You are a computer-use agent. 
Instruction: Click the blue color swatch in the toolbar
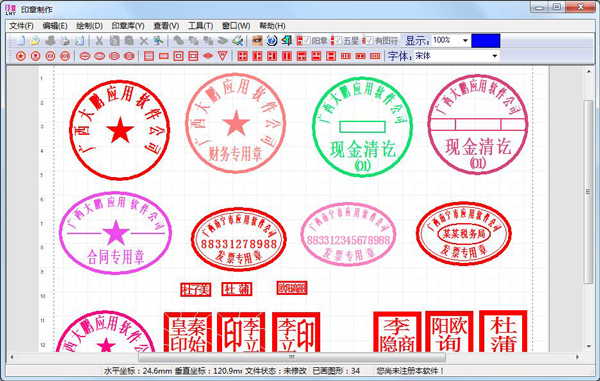pos(486,41)
